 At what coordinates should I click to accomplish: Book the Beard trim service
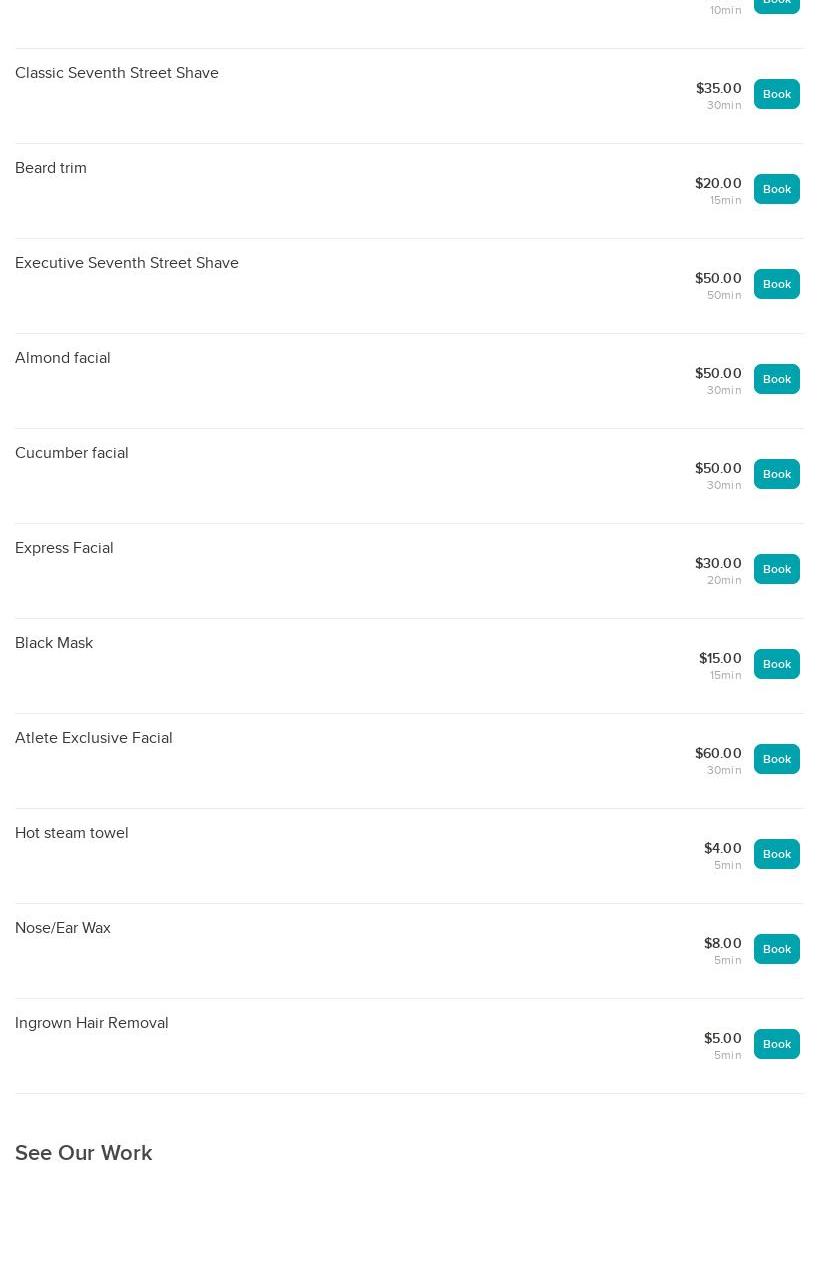click(776, 189)
